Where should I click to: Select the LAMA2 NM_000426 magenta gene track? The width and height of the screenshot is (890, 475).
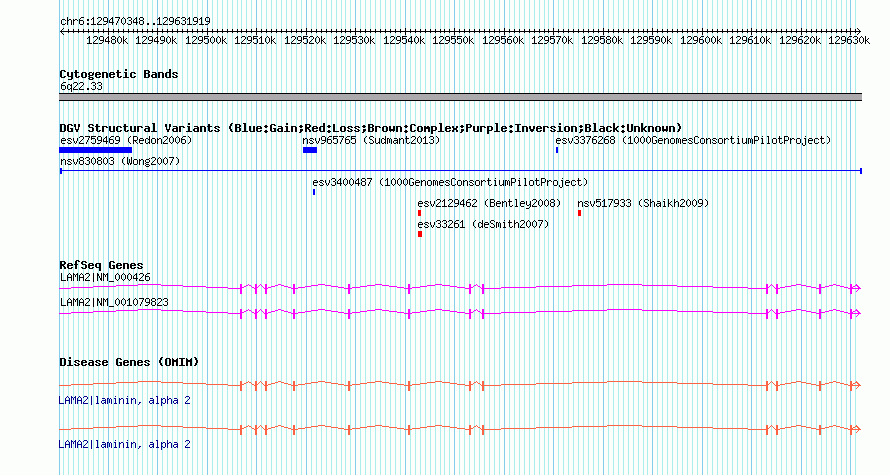pos(460,288)
